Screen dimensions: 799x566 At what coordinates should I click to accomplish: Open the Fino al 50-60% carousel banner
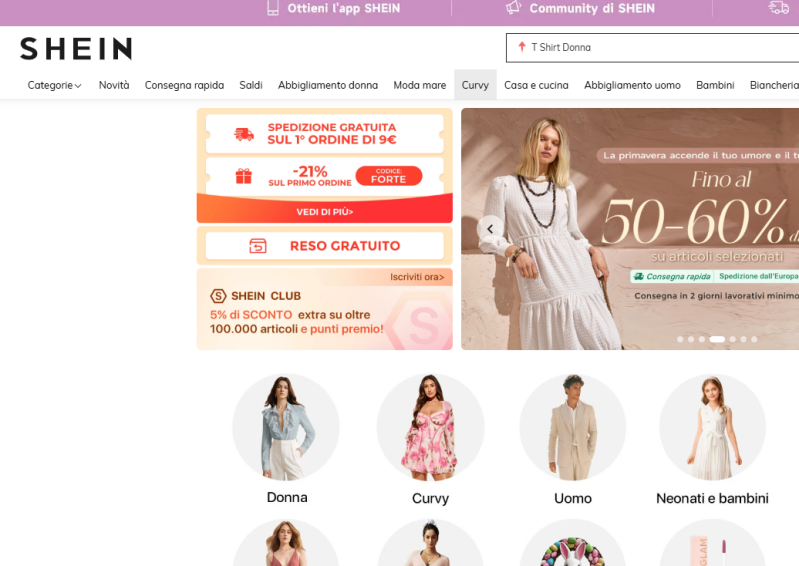tap(630, 229)
